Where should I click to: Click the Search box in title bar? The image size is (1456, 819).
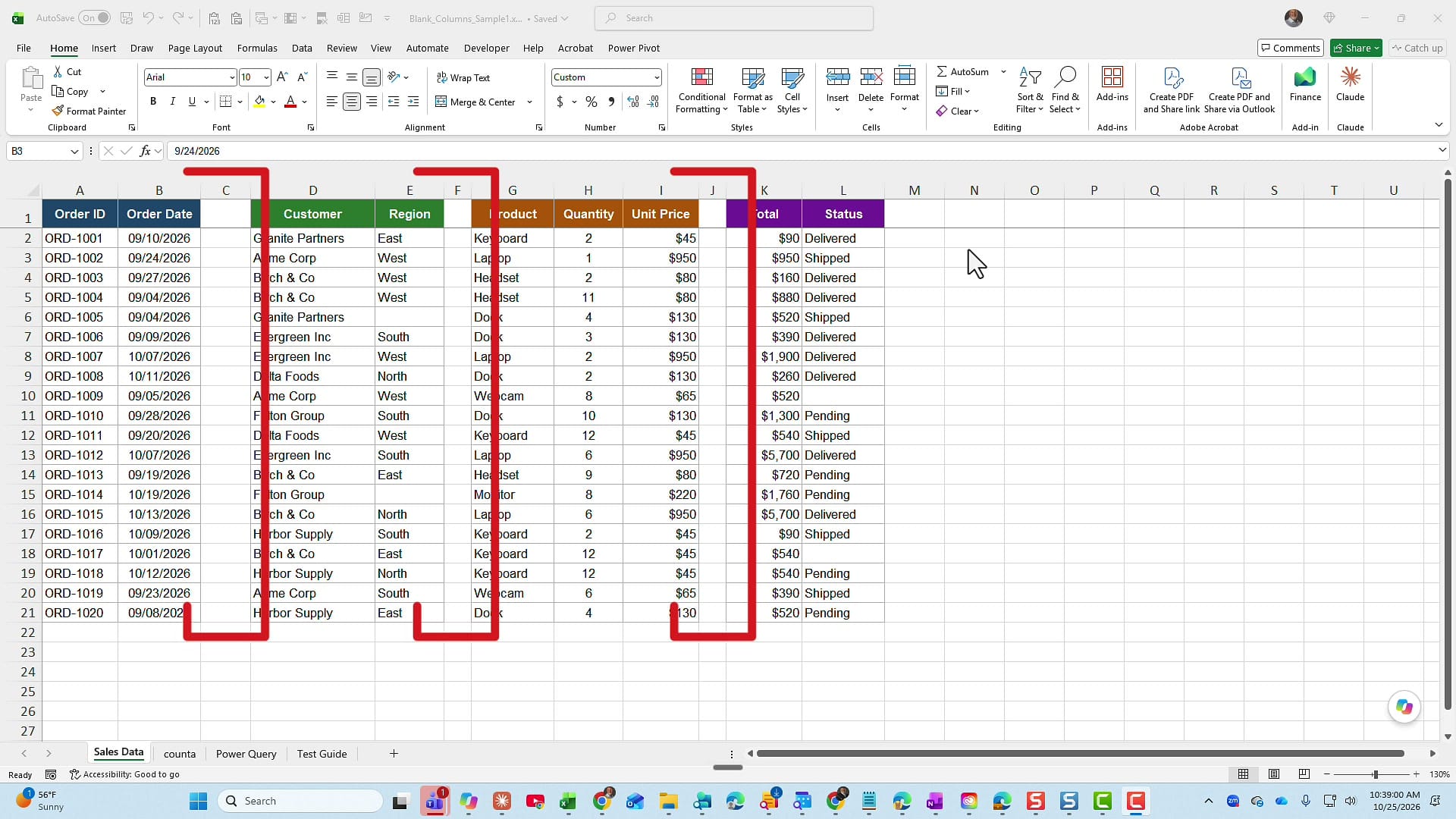point(734,18)
